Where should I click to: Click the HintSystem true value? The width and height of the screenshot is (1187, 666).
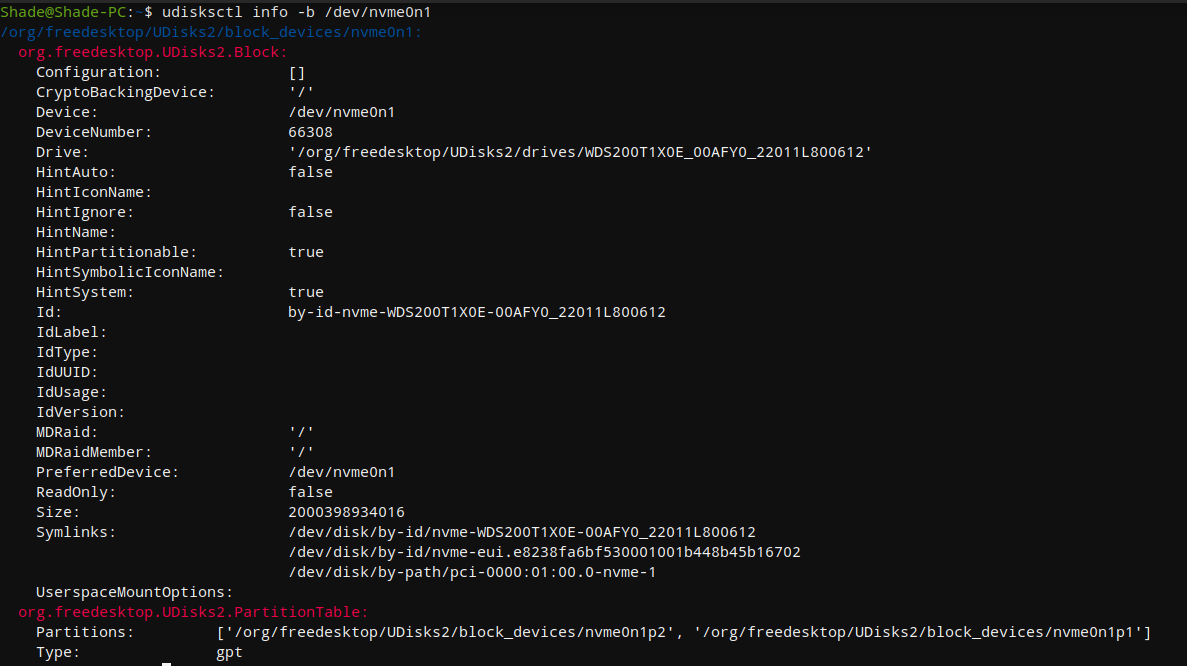point(306,291)
